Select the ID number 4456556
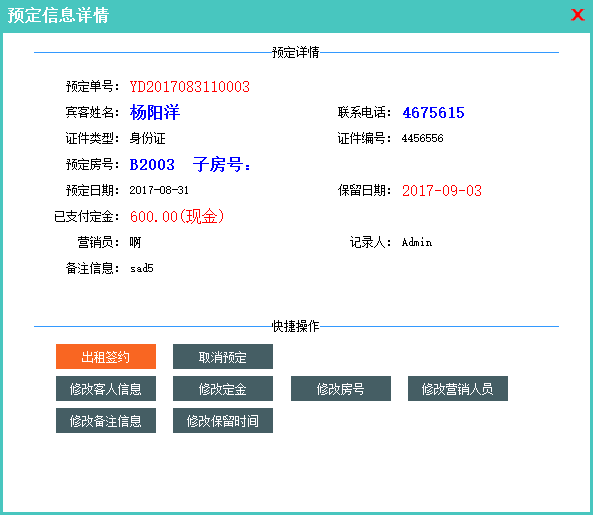The height and width of the screenshot is (515, 593). pos(422,138)
